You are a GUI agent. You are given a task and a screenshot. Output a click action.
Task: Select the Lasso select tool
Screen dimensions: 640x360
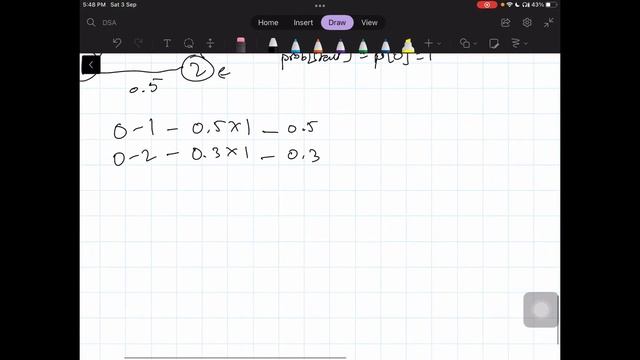(189, 43)
